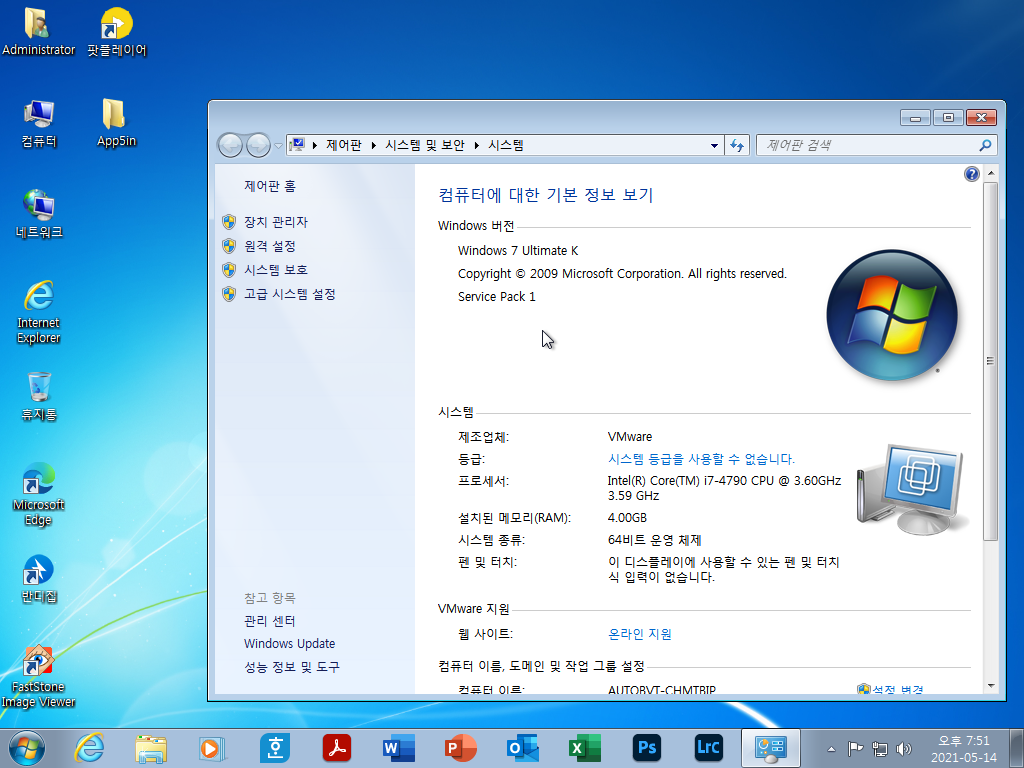Select Microsoft Edge desktop shortcut
This screenshot has height=768, width=1024.
[x=39, y=494]
